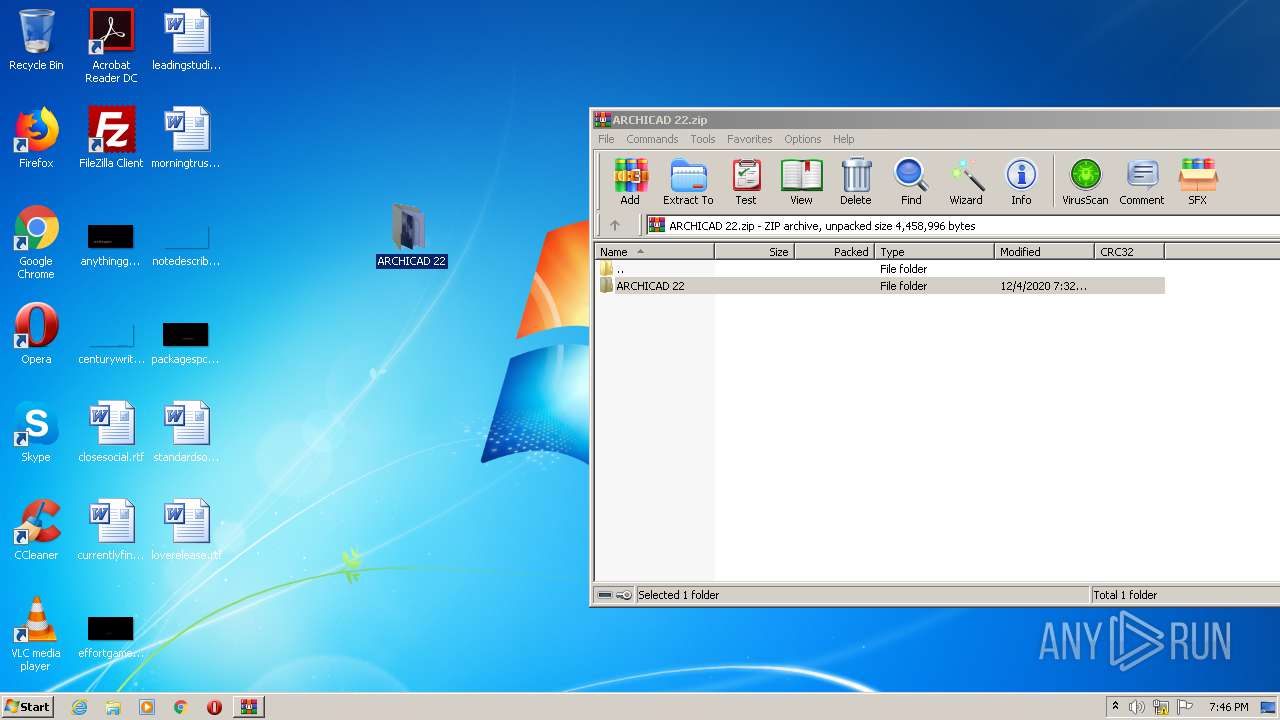Click the Opera taskbar icon
The image size is (1280, 720).
[214, 707]
